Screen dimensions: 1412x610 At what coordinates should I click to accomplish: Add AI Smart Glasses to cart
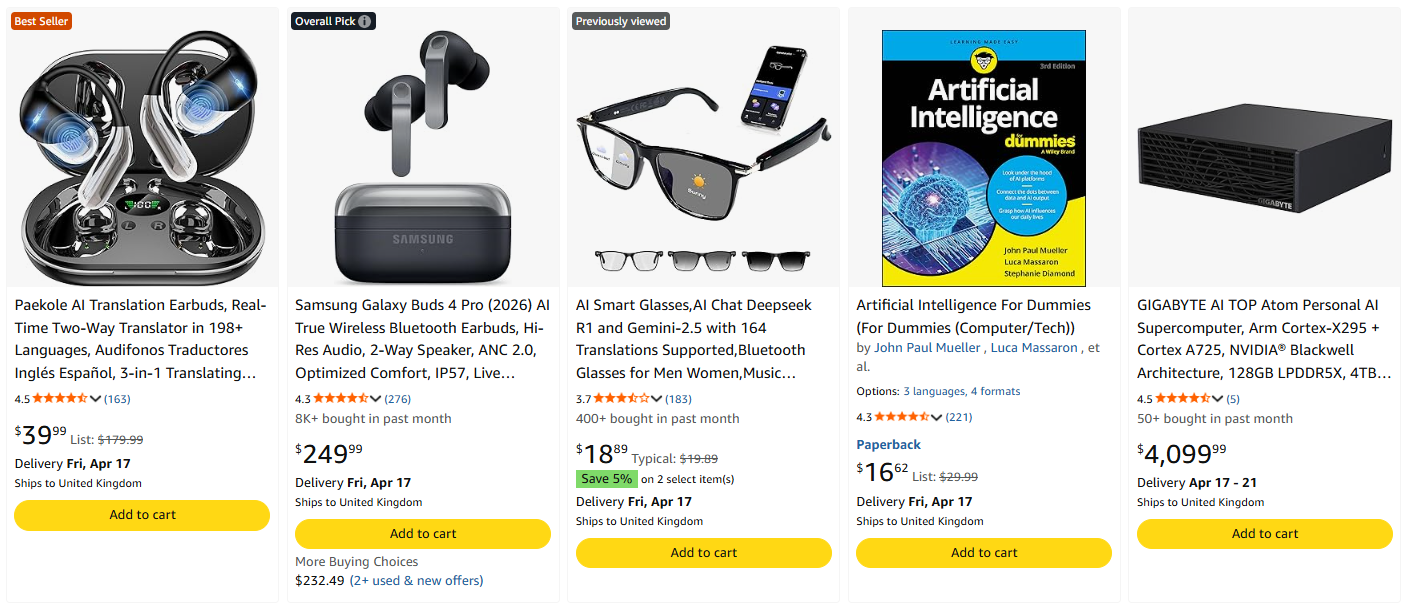coord(704,553)
